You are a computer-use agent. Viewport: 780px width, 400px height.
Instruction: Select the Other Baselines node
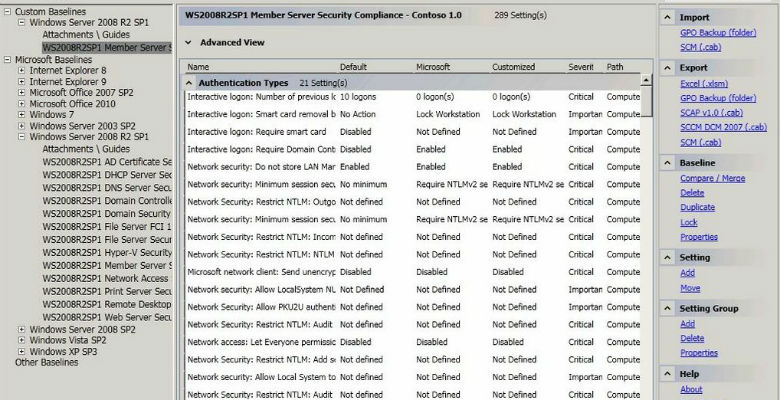click(x=47, y=362)
